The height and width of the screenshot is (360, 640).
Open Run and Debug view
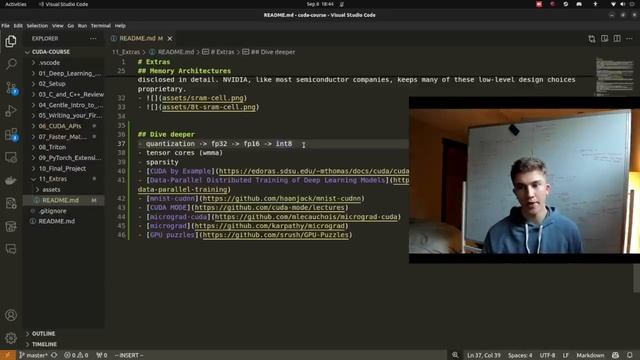(x=11, y=111)
